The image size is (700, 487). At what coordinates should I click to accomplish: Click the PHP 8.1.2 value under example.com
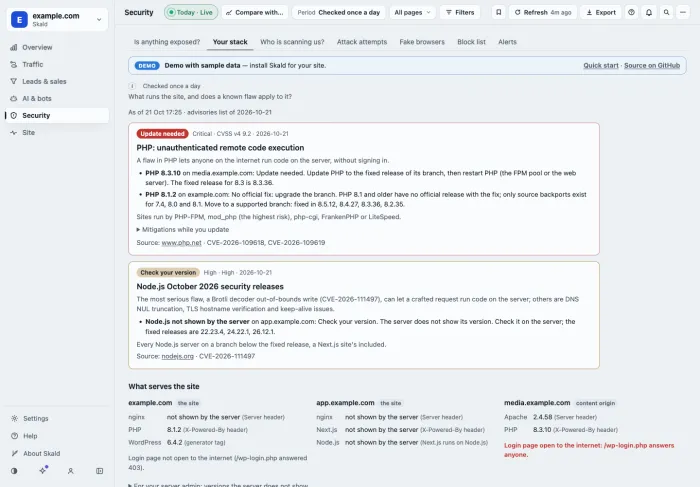[x=174, y=429]
